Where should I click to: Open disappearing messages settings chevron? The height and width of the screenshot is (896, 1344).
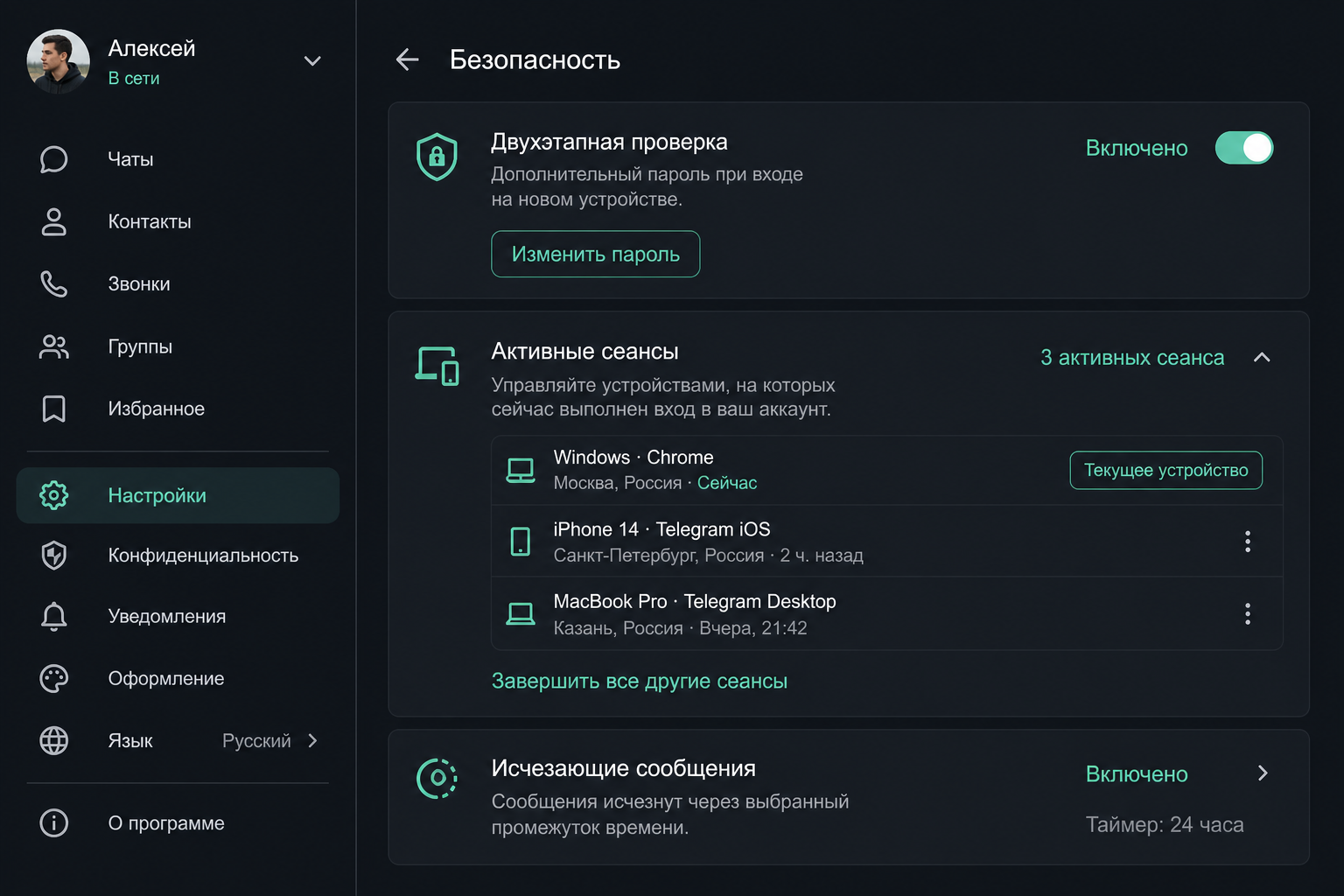coord(1263,773)
